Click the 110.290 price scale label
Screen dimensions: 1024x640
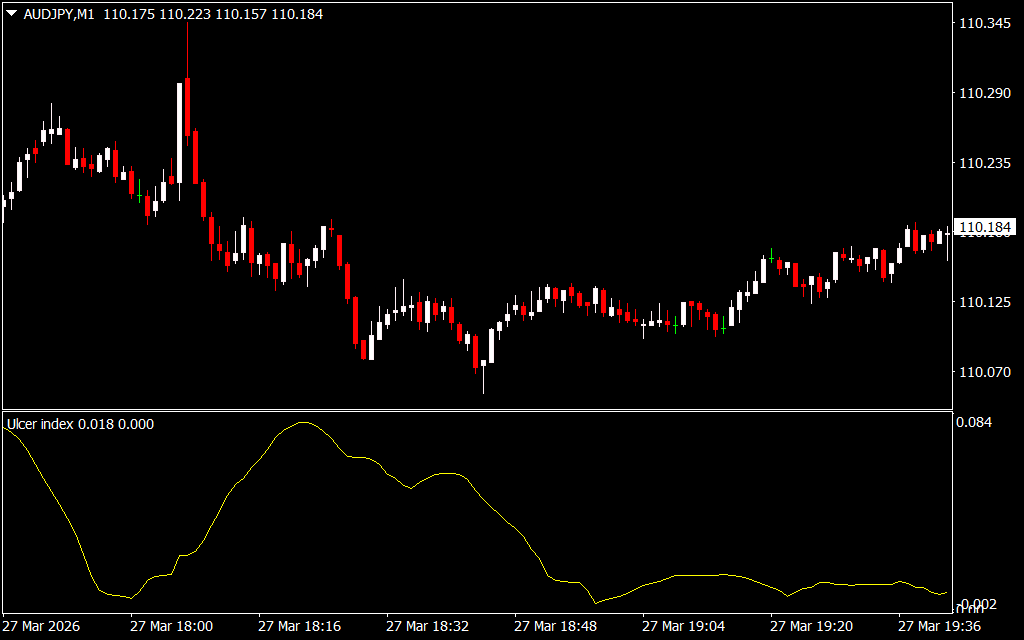(984, 93)
